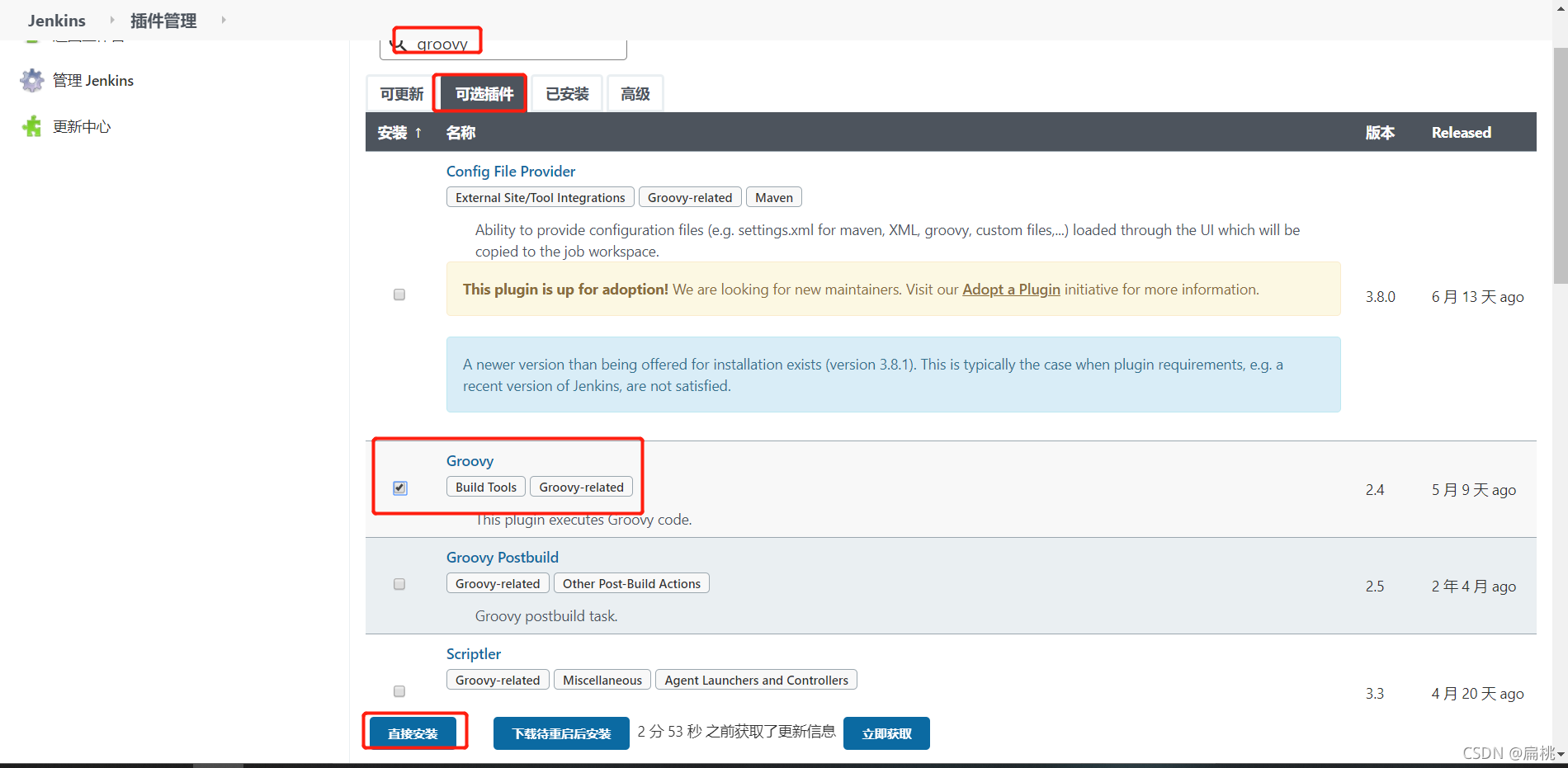Screen dimensions: 1568x768
Task: Click version 3.3 of Scriptler
Action: pos(1375,694)
